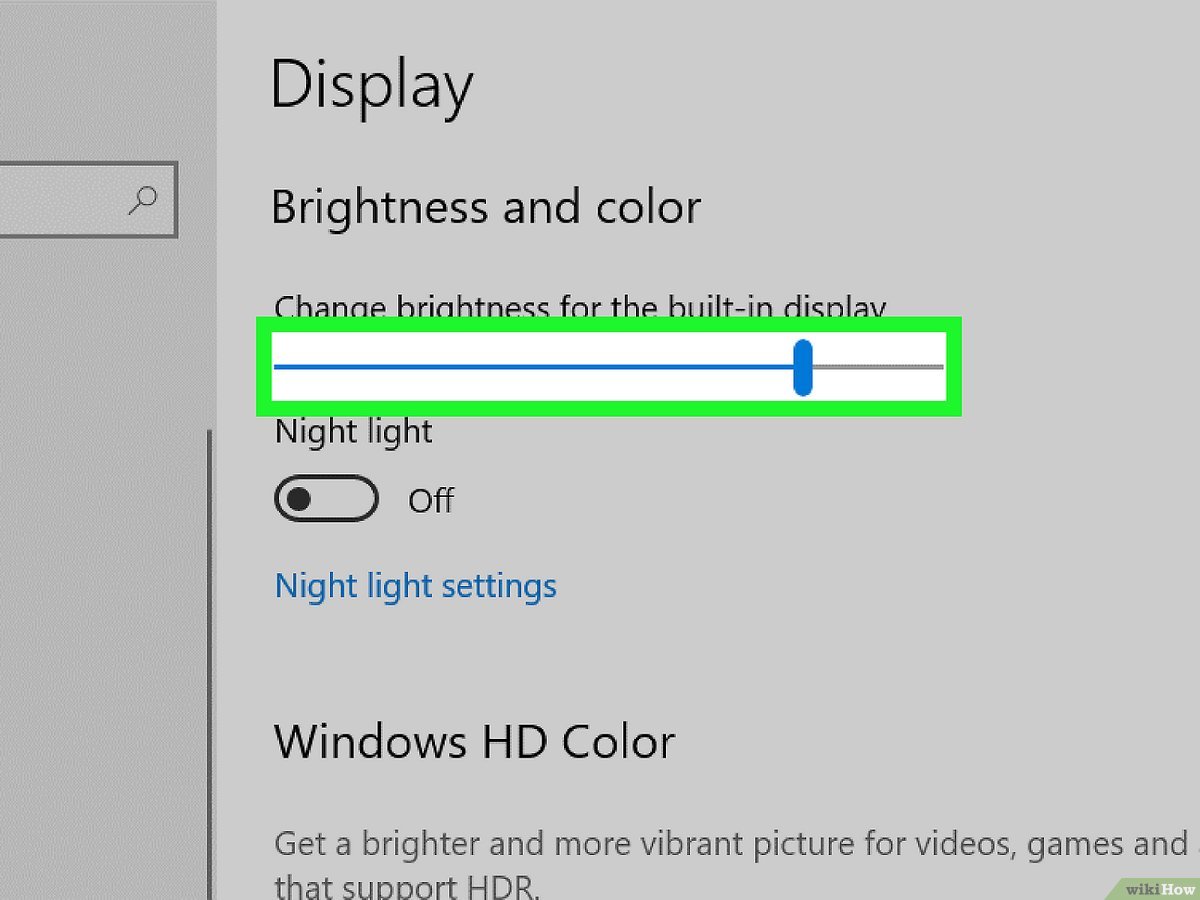Turn on the Night light switch

[326, 500]
